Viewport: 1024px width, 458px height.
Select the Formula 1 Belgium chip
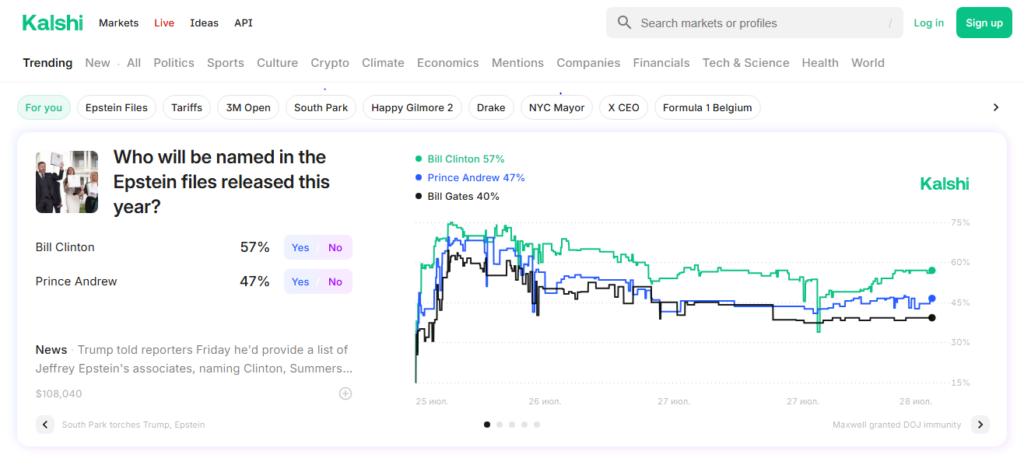click(707, 107)
